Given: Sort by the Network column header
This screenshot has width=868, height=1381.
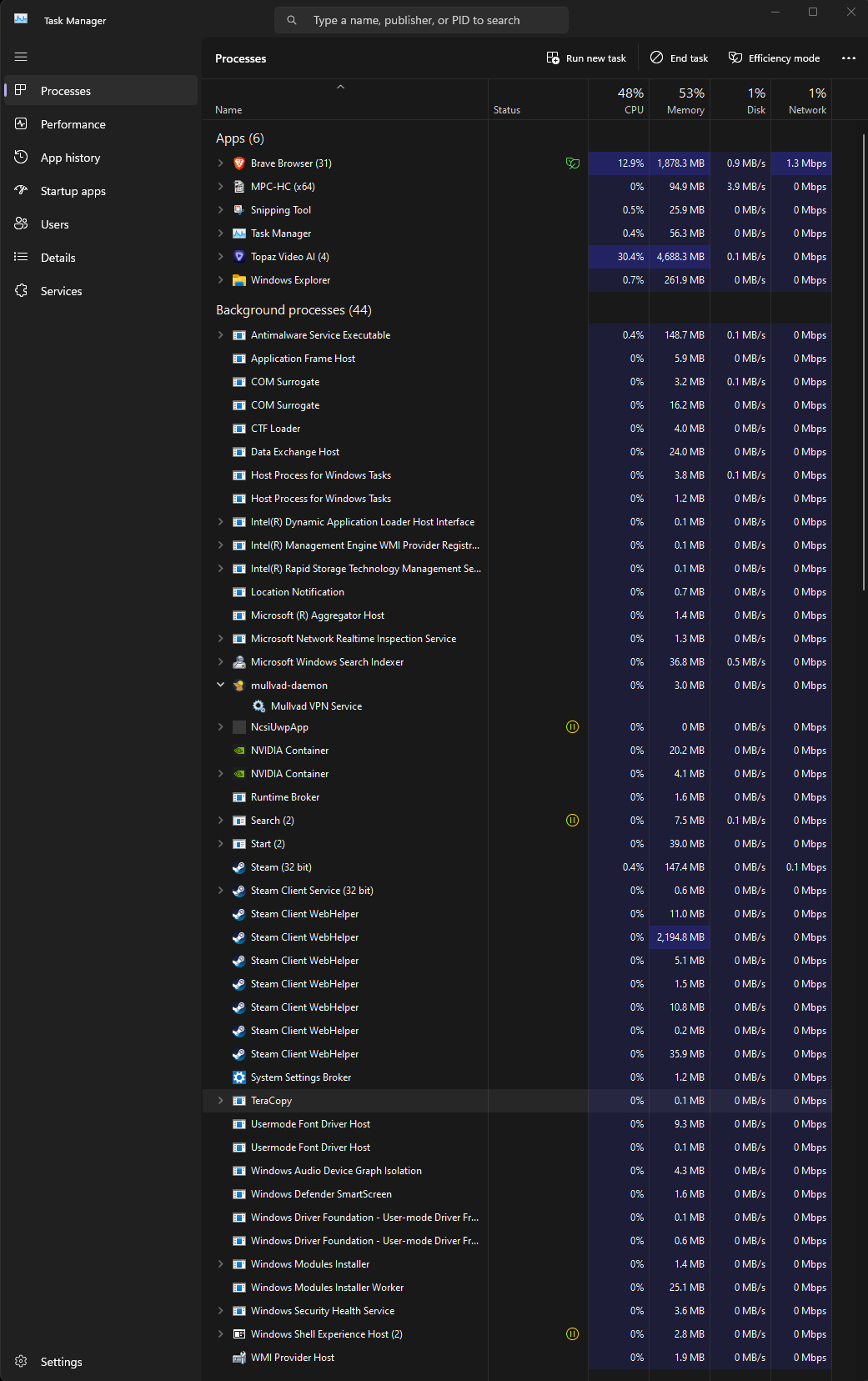Looking at the screenshot, I should tap(802, 100).
